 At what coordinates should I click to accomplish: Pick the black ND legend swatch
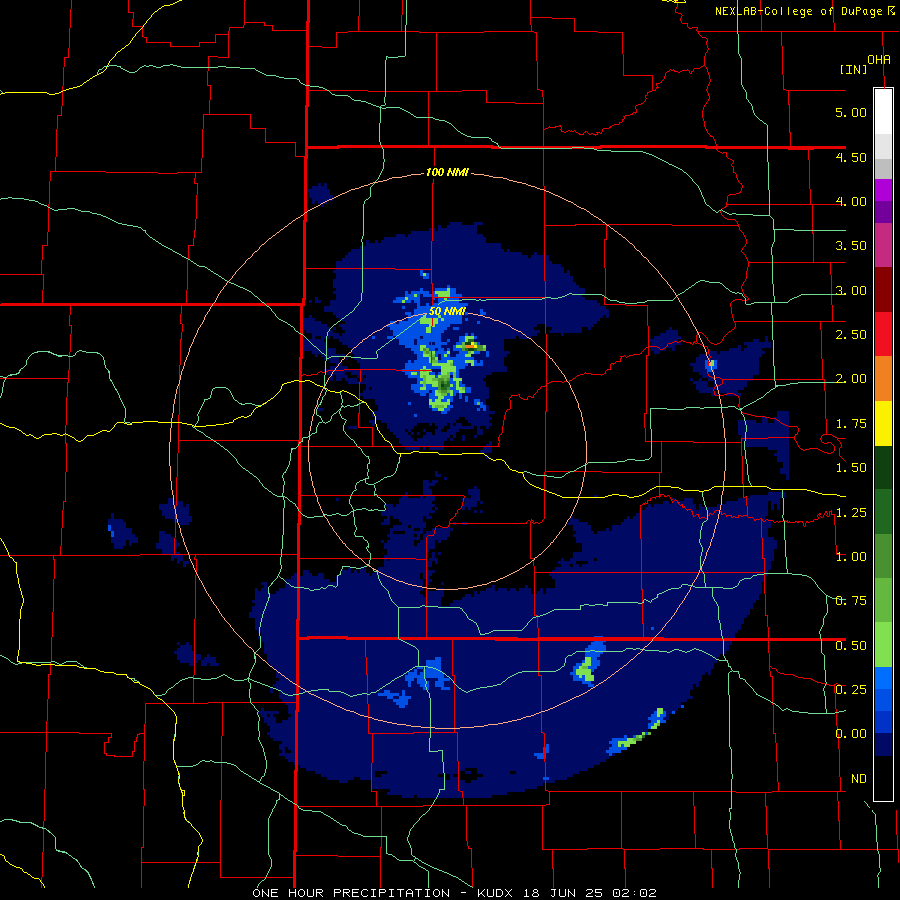pyautogui.click(x=883, y=778)
